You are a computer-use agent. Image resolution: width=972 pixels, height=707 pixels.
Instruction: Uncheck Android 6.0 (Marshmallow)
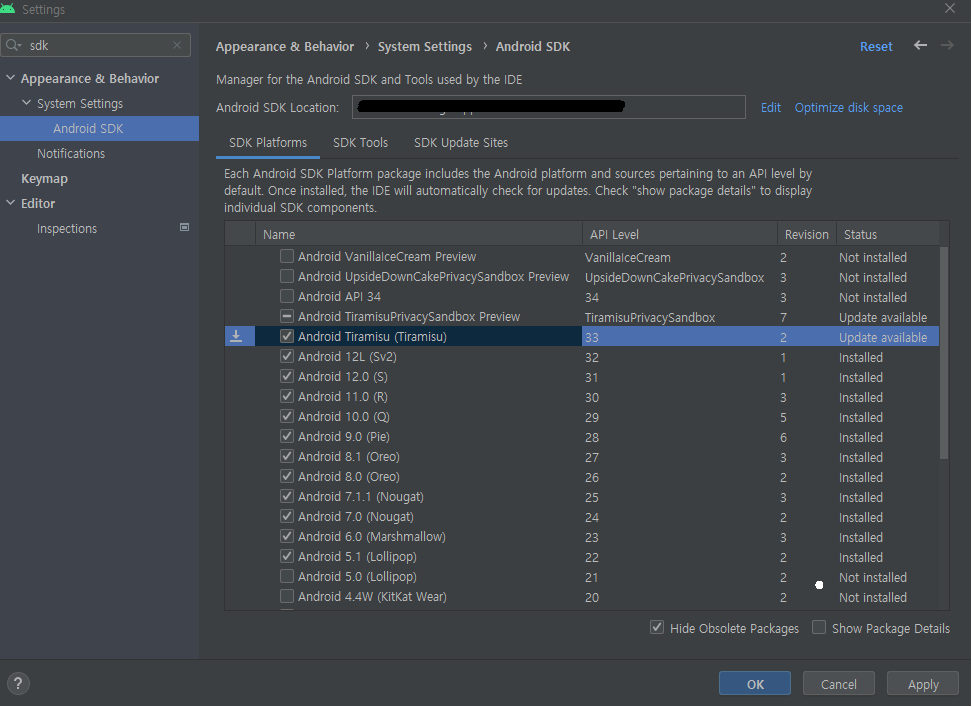tap(286, 536)
